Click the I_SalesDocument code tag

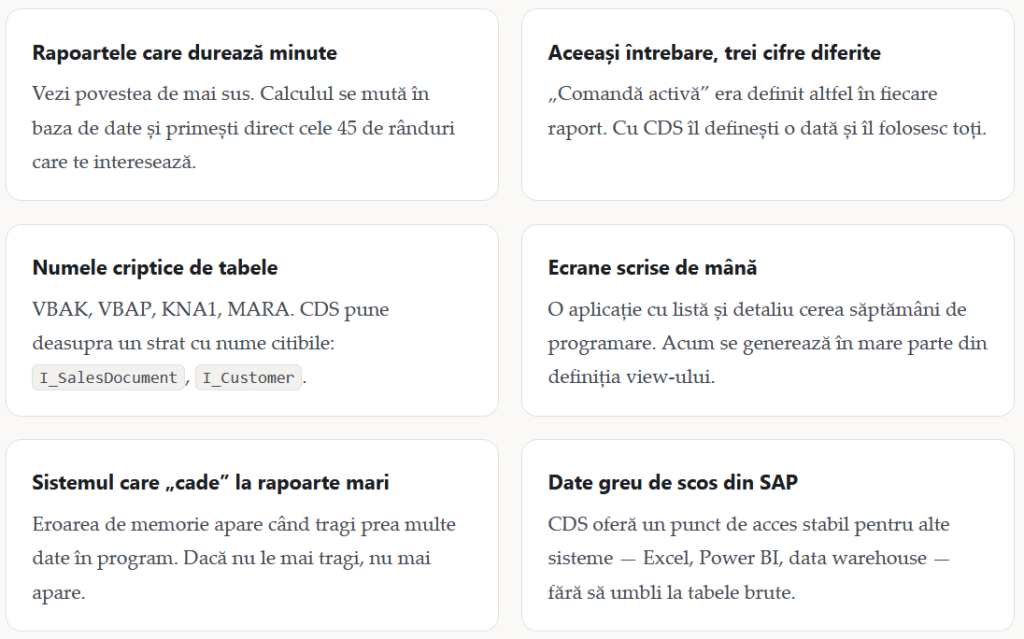point(108,378)
